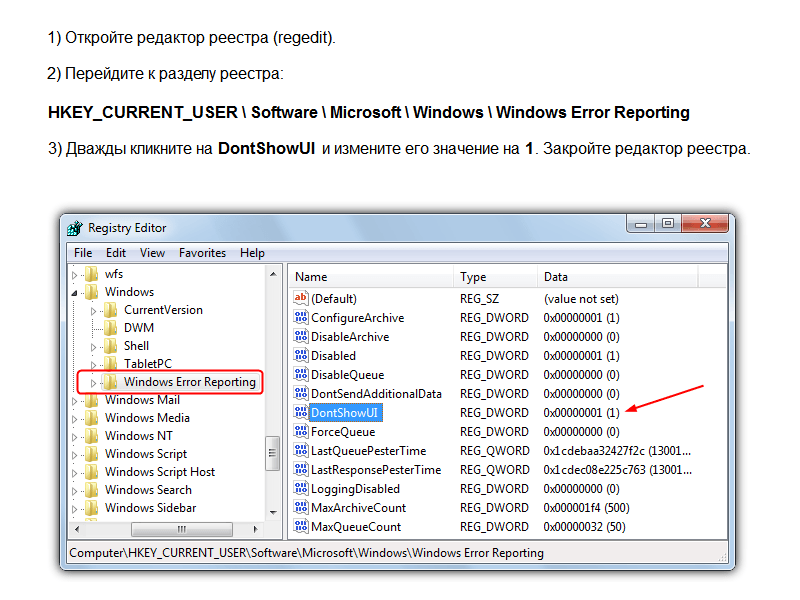Screen dimensions: 800x600
Task: Click the QWORD icon beside LastResponsePesterTime
Action: click(301, 469)
